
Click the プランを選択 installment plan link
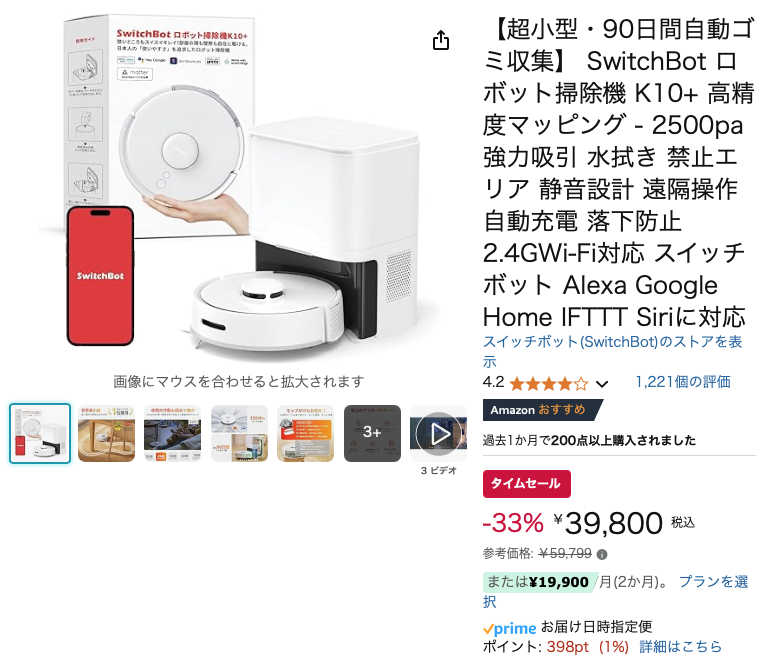click(615, 591)
